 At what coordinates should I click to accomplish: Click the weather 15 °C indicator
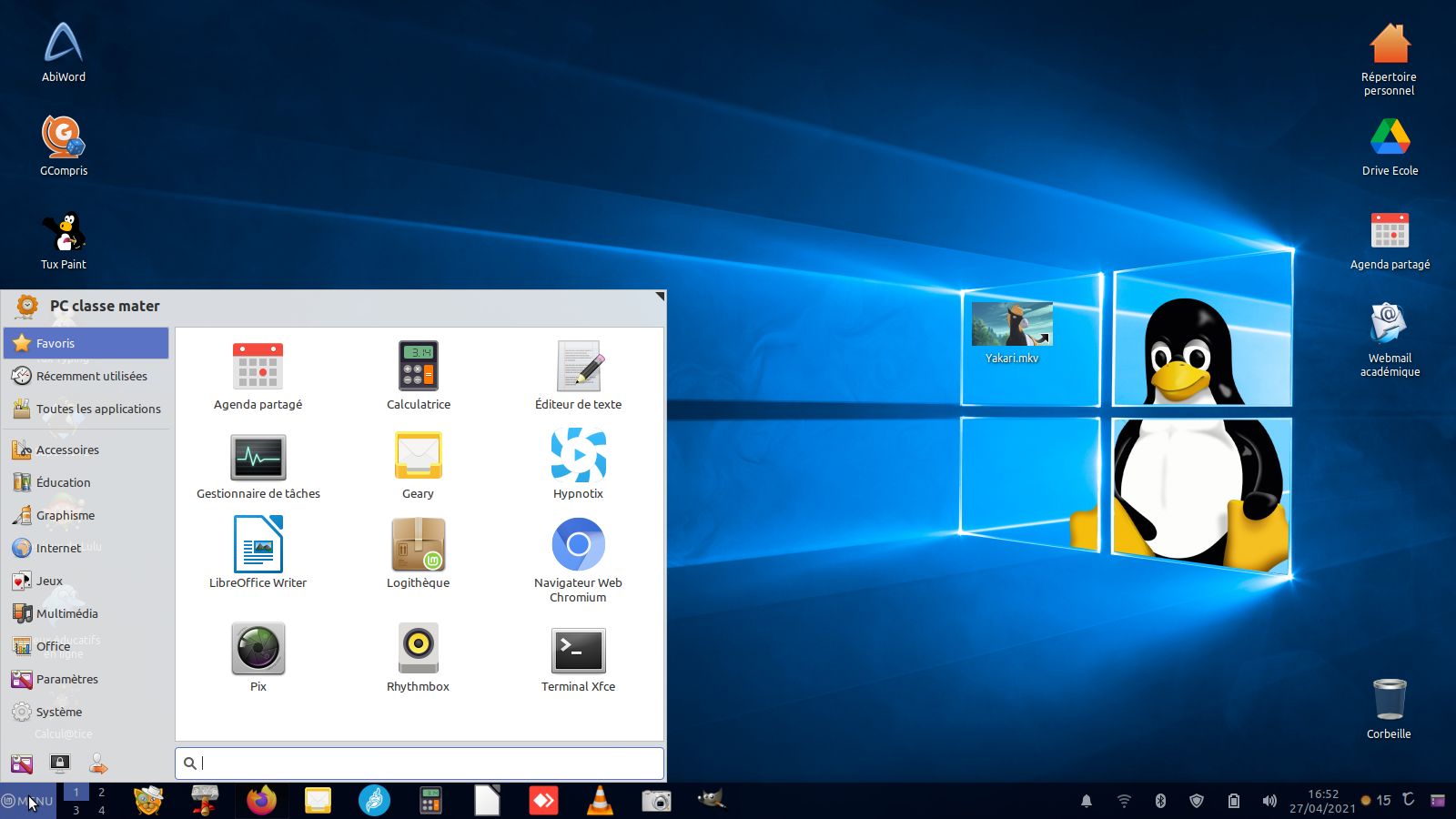1387,801
